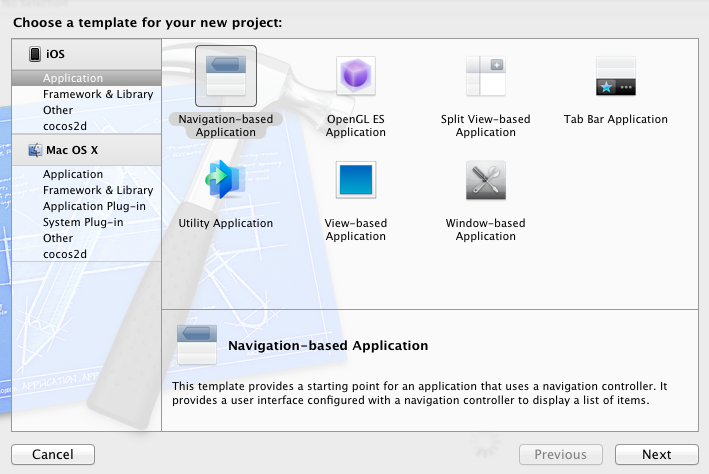Click the Previous button
This screenshot has height=474, width=709.
coord(561,454)
